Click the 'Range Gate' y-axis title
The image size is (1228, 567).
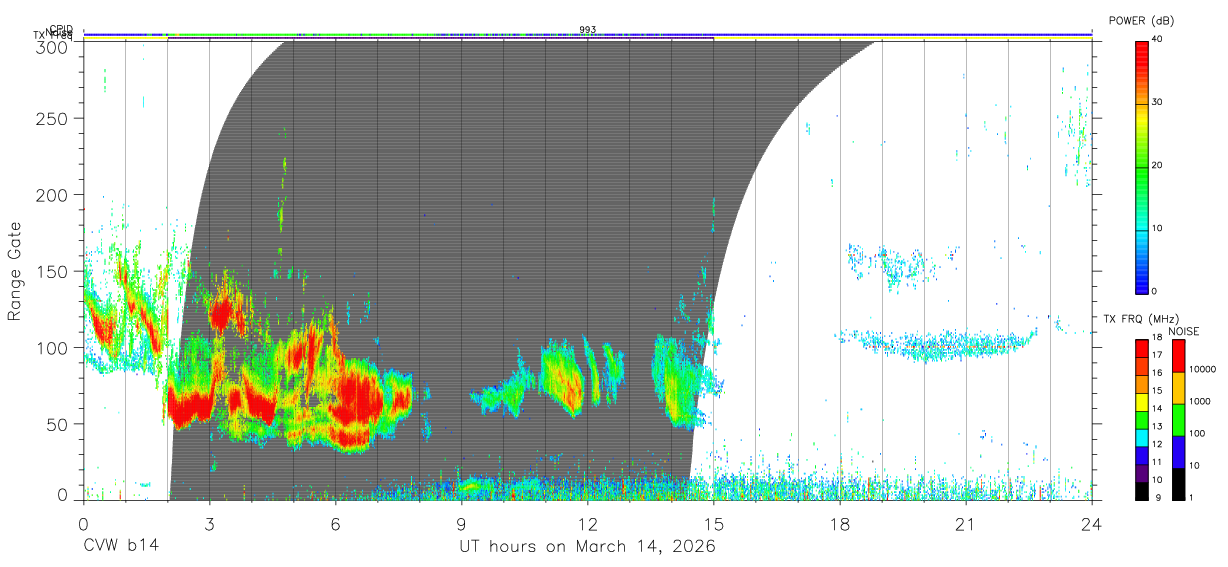(x=15, y=270)
